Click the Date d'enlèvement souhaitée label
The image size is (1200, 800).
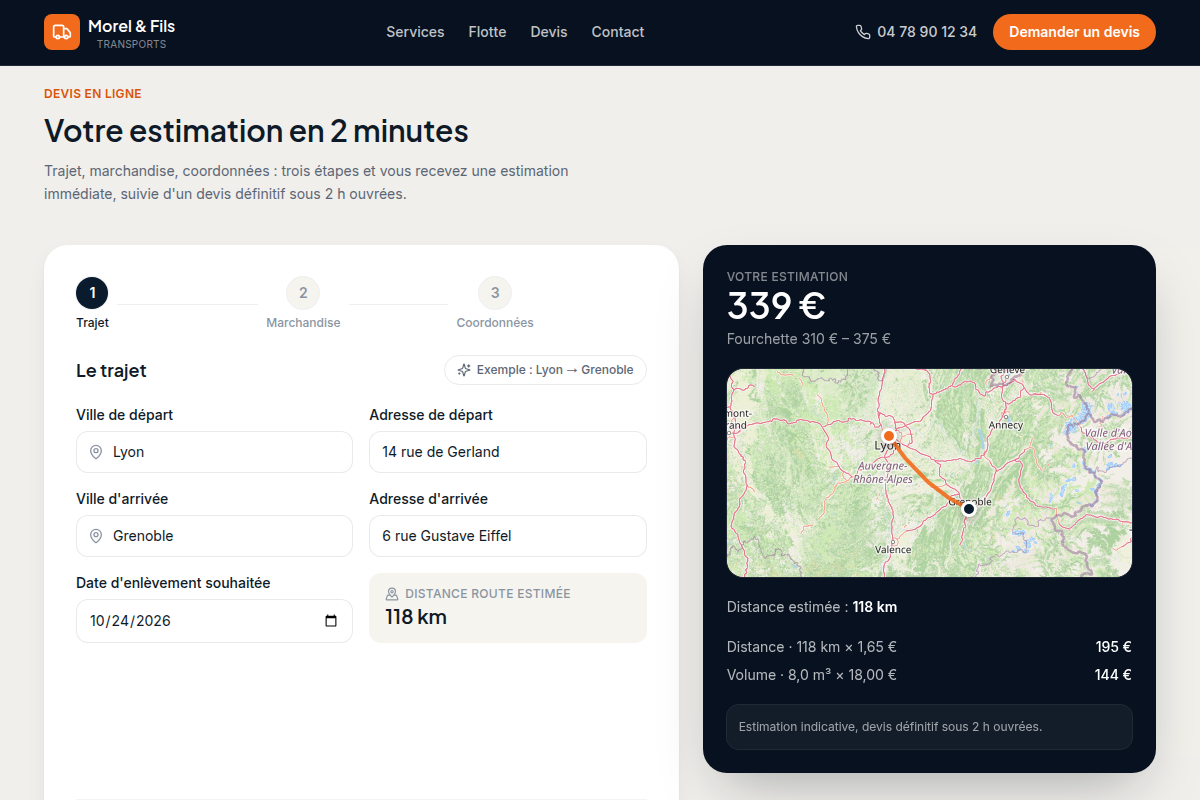(x=173, y=583)
